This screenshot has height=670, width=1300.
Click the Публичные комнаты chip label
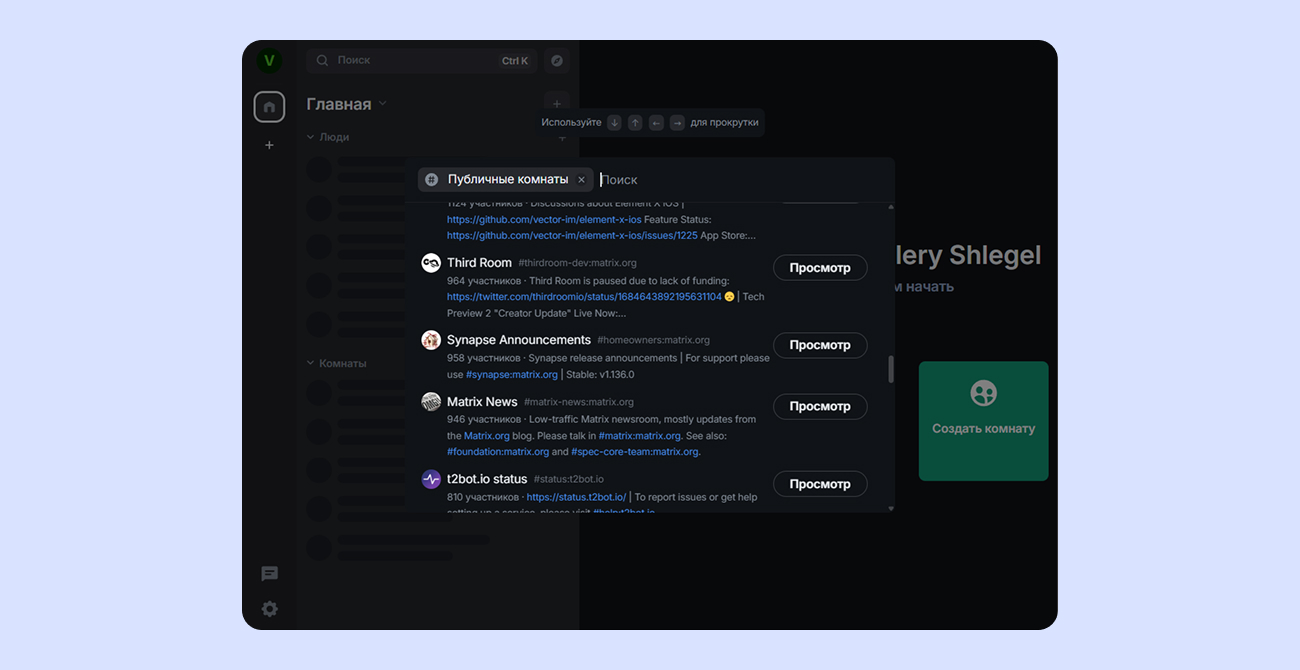click(508, 180)
